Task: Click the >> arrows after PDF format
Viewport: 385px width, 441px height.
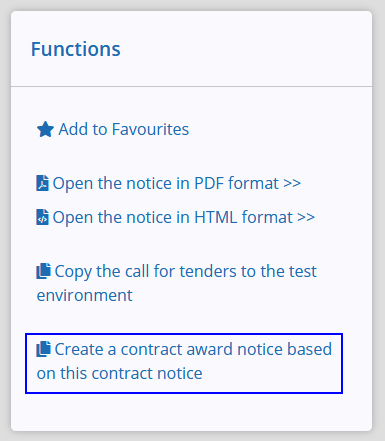Action: coord(292,184)
